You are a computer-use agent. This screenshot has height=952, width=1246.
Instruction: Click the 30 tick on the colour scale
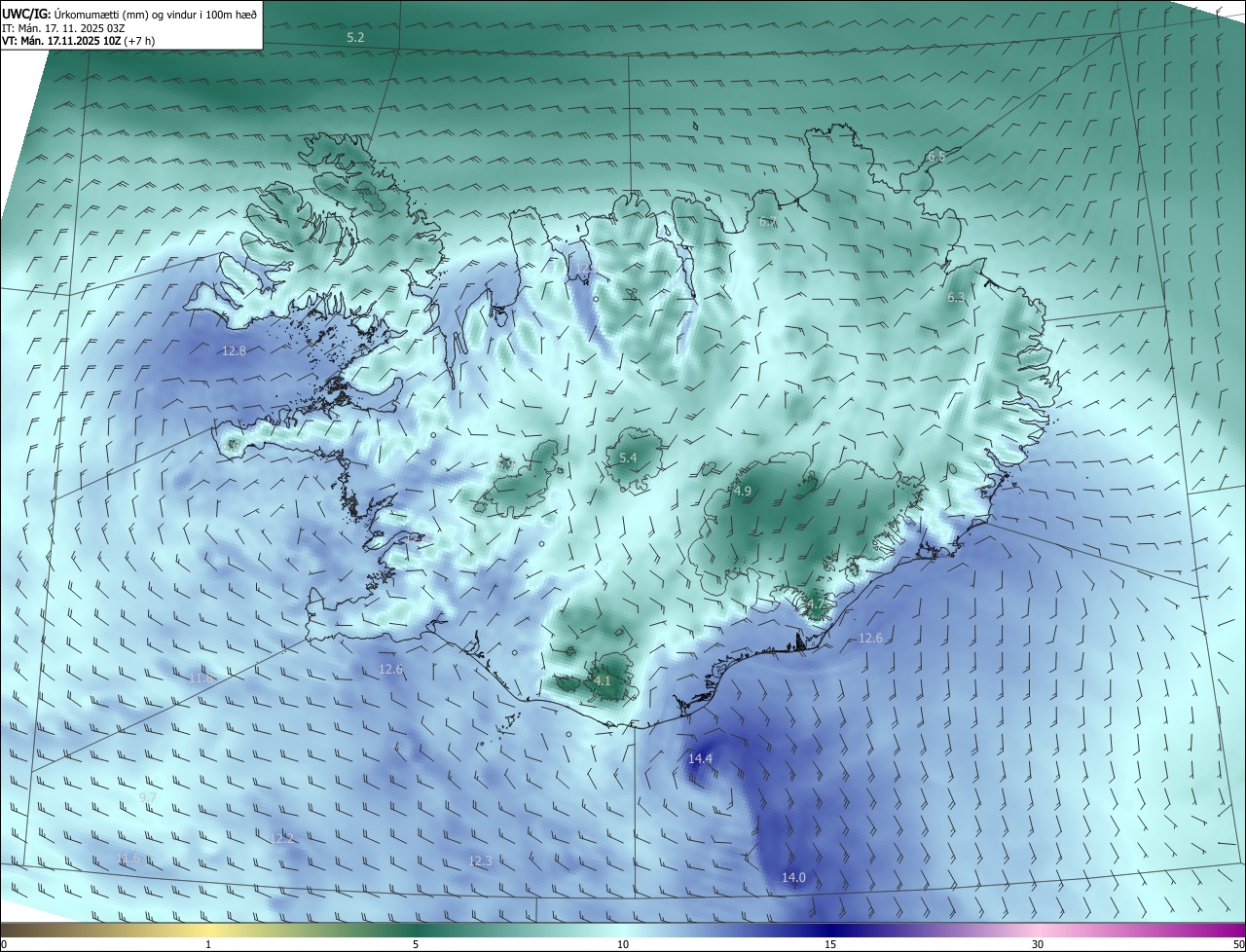coord(1038,944)
